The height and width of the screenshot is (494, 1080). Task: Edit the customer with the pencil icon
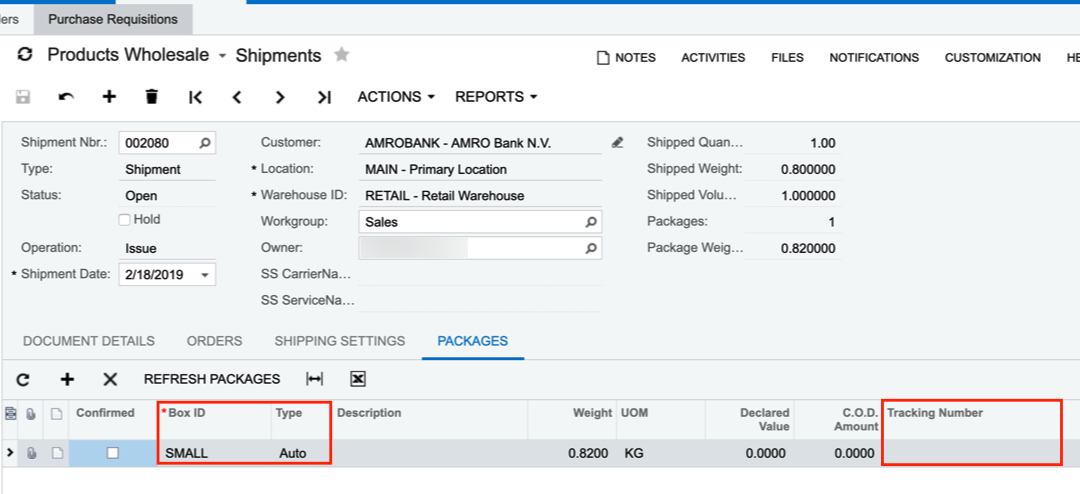pos(618,143)
